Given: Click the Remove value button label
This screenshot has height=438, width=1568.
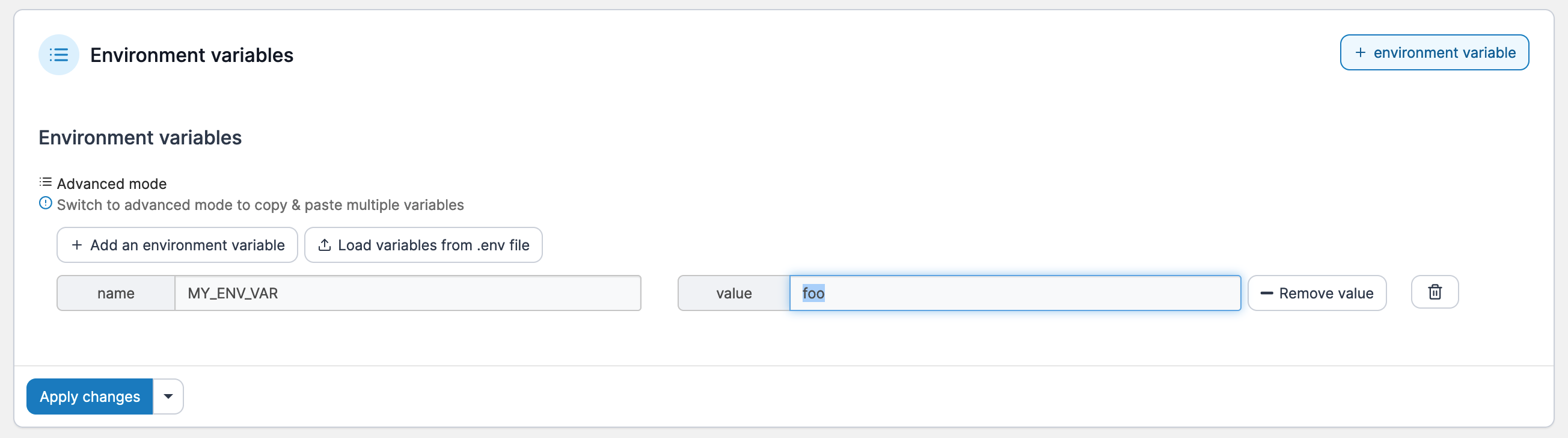Looking at the screenshot, I should [x=1326, y=293].
